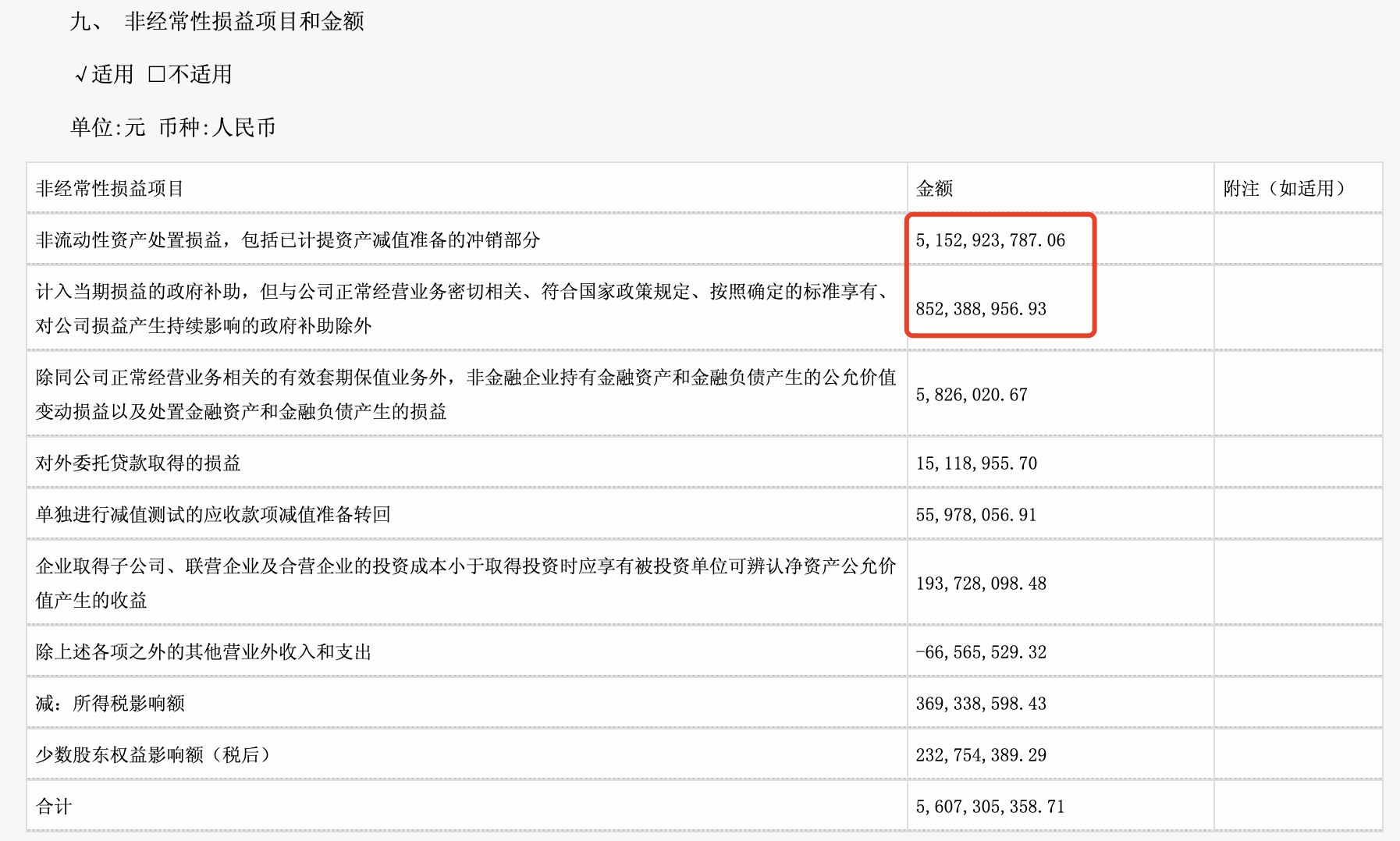Tick the 不适用 empty checkbox
This screenshot has width=1400, height=841.
tap(157, 74)
